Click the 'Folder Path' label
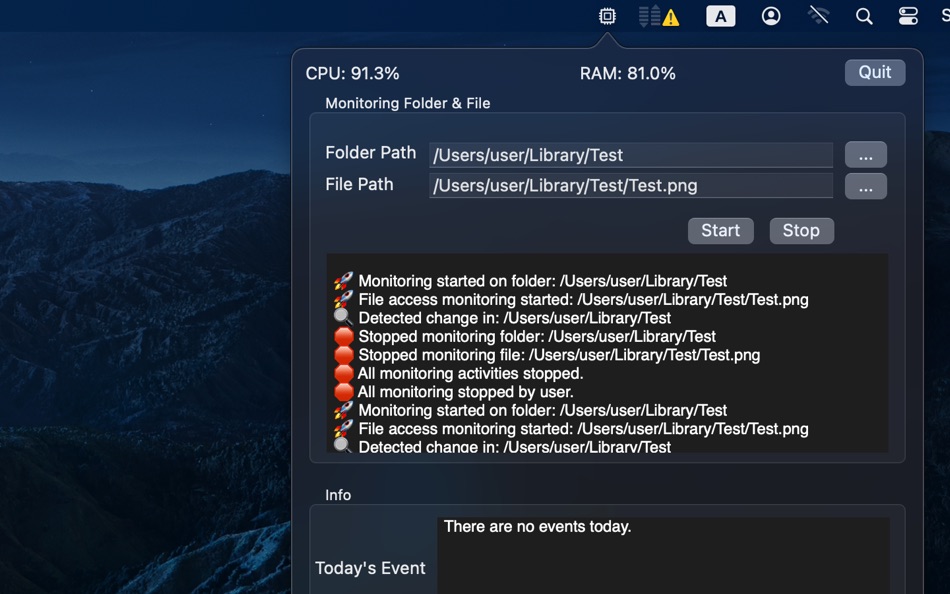 370,153
